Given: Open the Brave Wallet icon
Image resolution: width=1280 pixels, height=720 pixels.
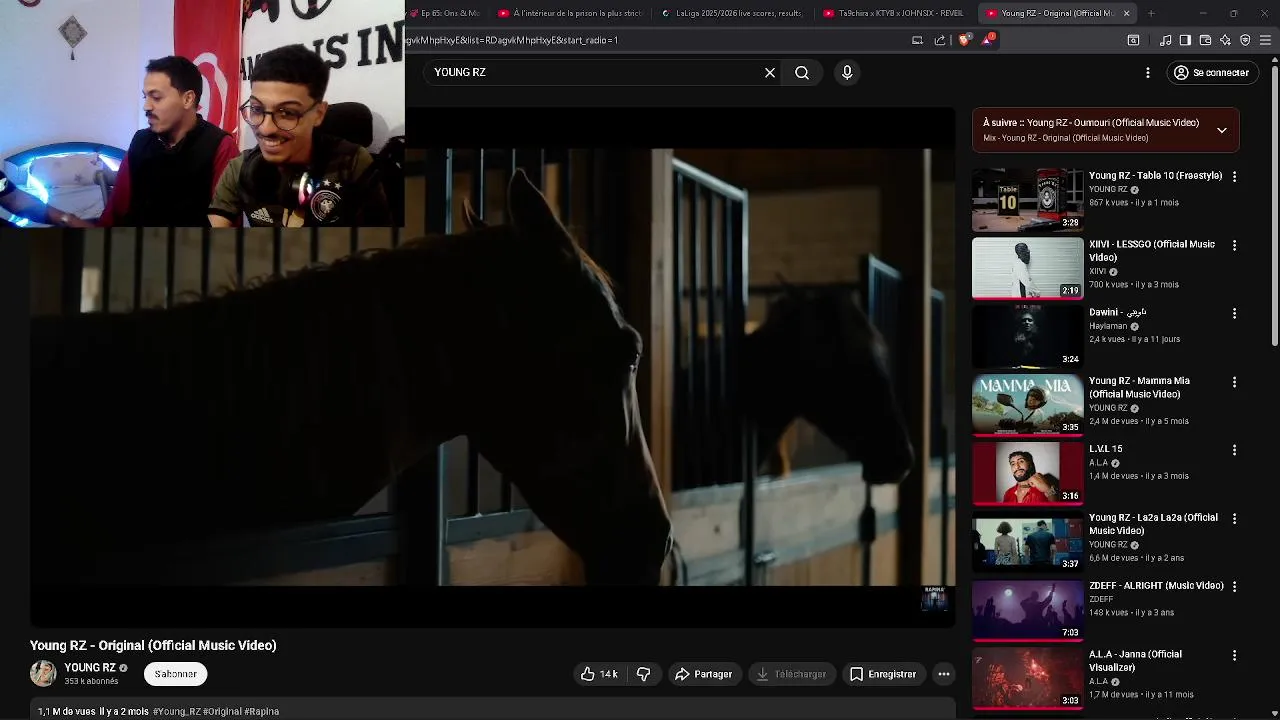Looking at the screenshot, I should (1205, 40).
